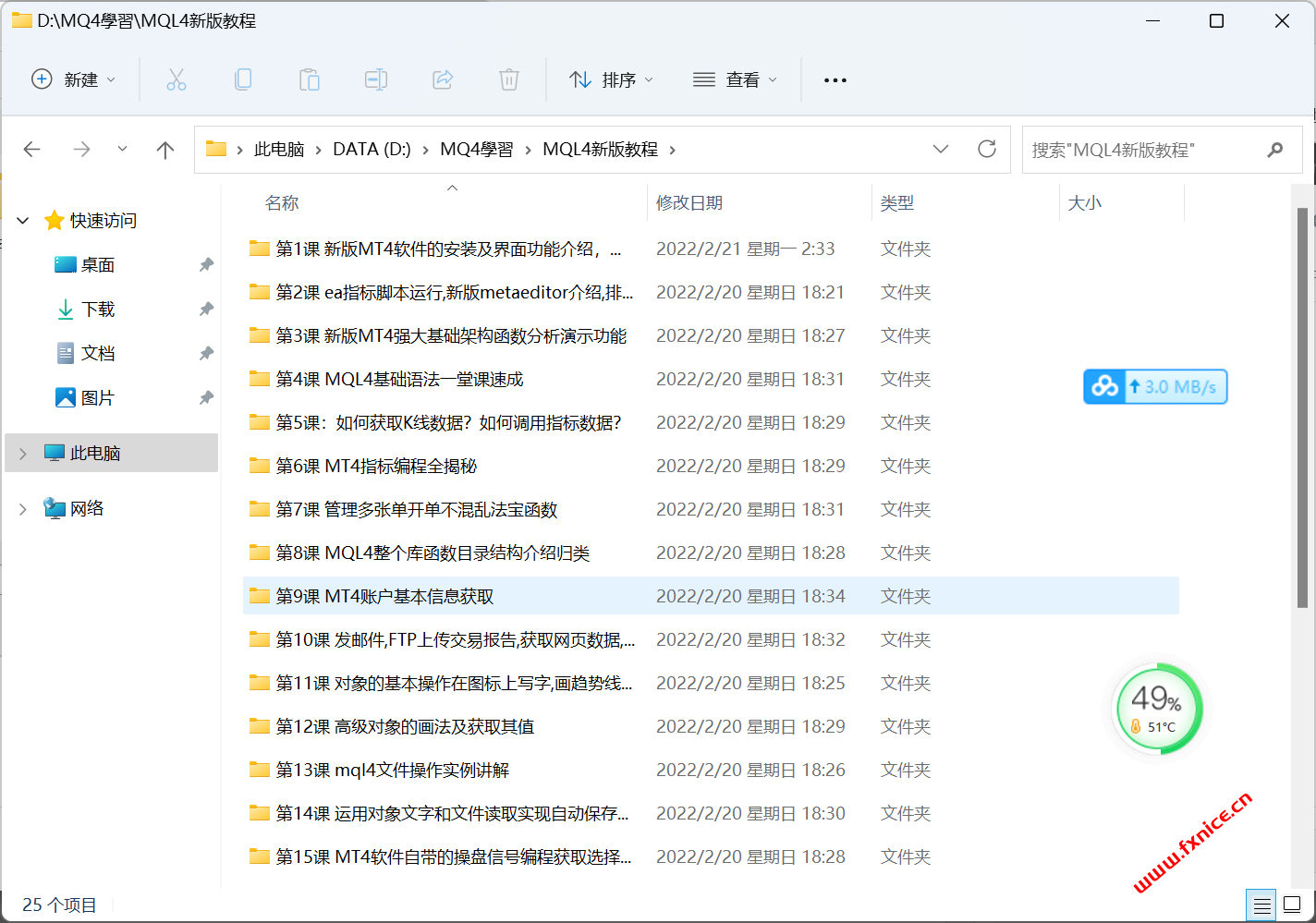Open the 新建 dropdown menu
Viewport: 1316px width, 923px height.
(x=74, y=80)
